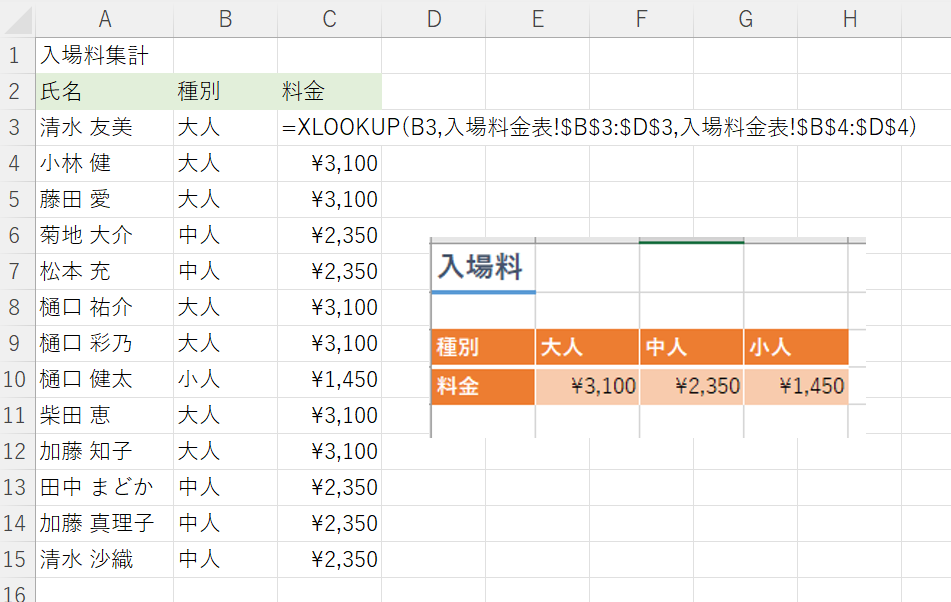The width and height of the screenshot is (951, 602).
Task: Select column B header
Action: click(x=226, y=19)
